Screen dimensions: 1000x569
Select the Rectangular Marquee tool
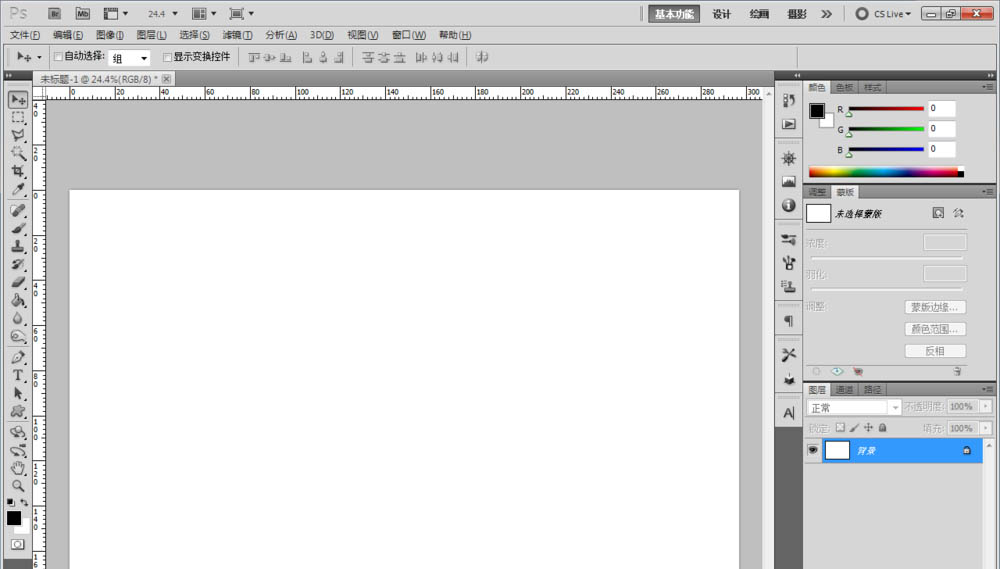click(18, 117)
